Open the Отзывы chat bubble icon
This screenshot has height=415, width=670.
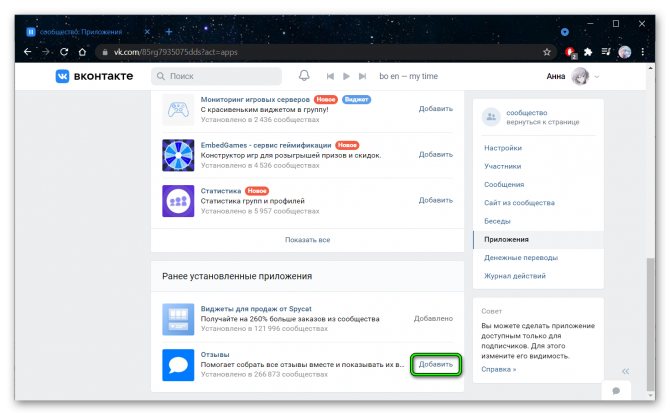pyautogui.click(x=178, y=365)
